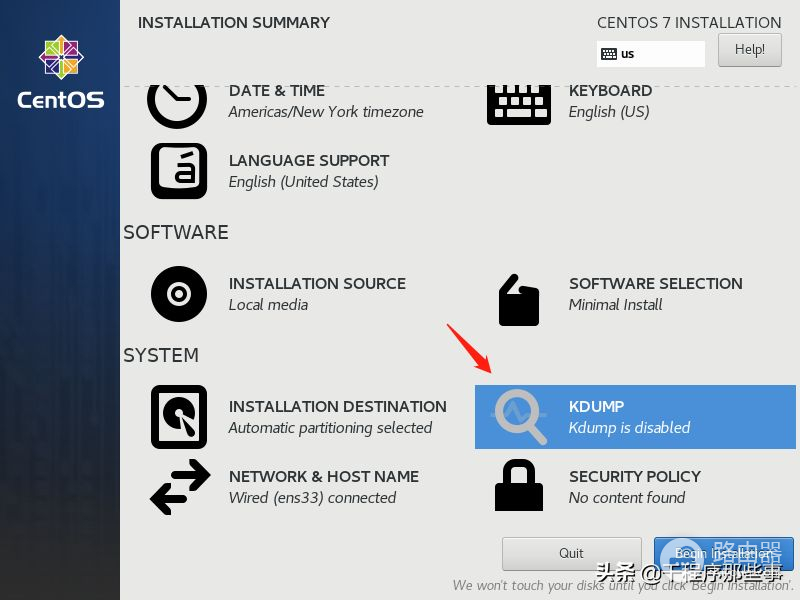Click Installation Destination hard drive icon

point(179,417)
